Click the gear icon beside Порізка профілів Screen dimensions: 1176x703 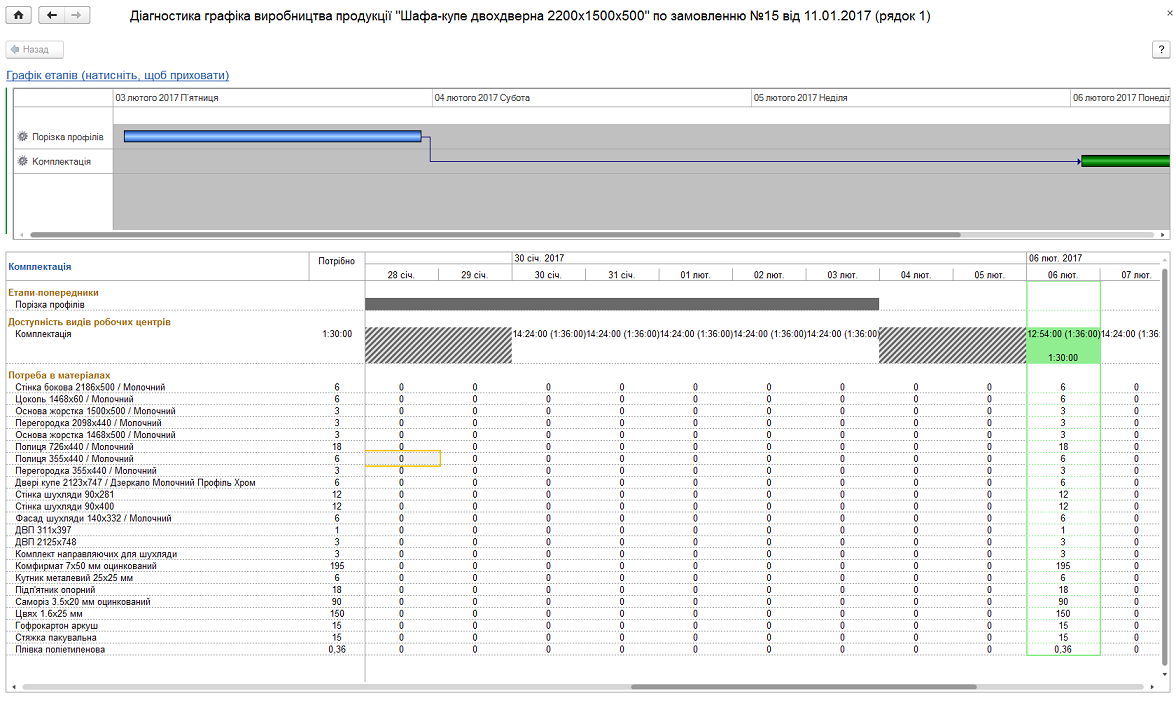point(23,136)
